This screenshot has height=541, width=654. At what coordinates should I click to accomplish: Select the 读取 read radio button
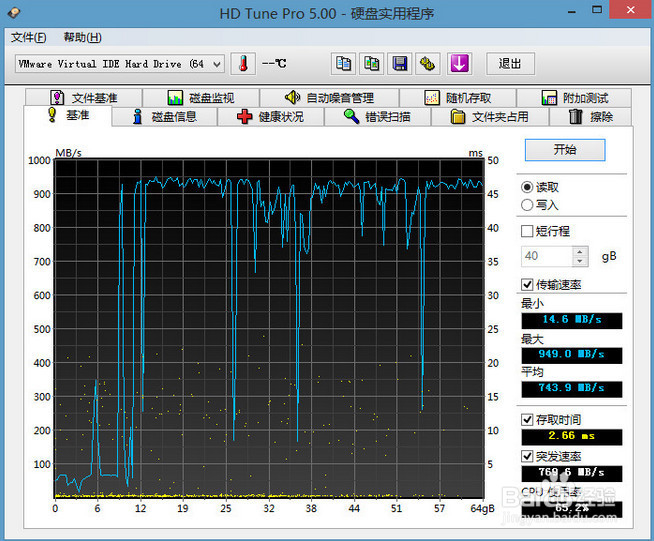coord(527,187)
